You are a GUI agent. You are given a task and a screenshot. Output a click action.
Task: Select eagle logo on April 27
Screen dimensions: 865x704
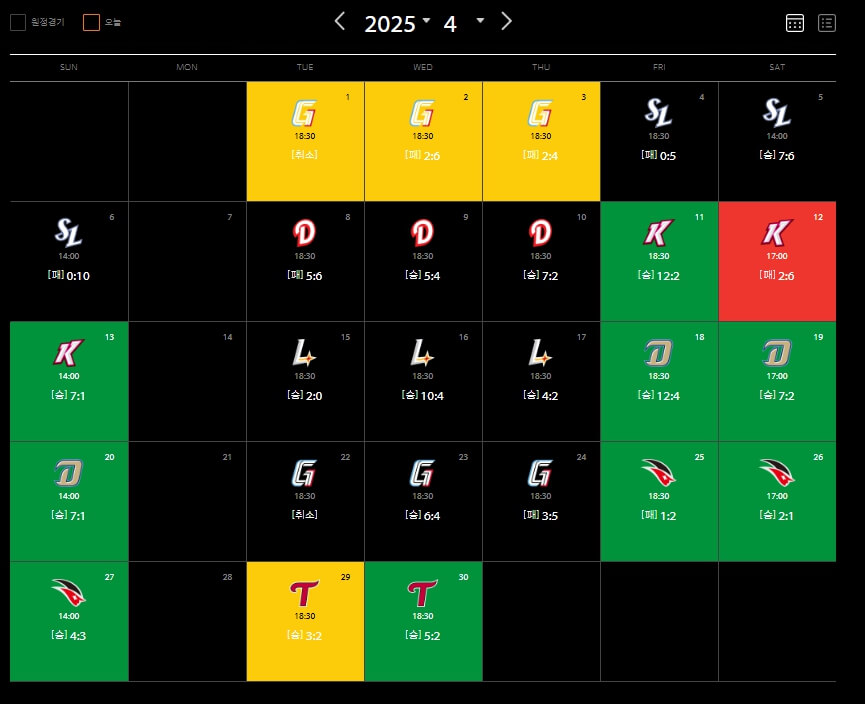(x=68, y=593)
